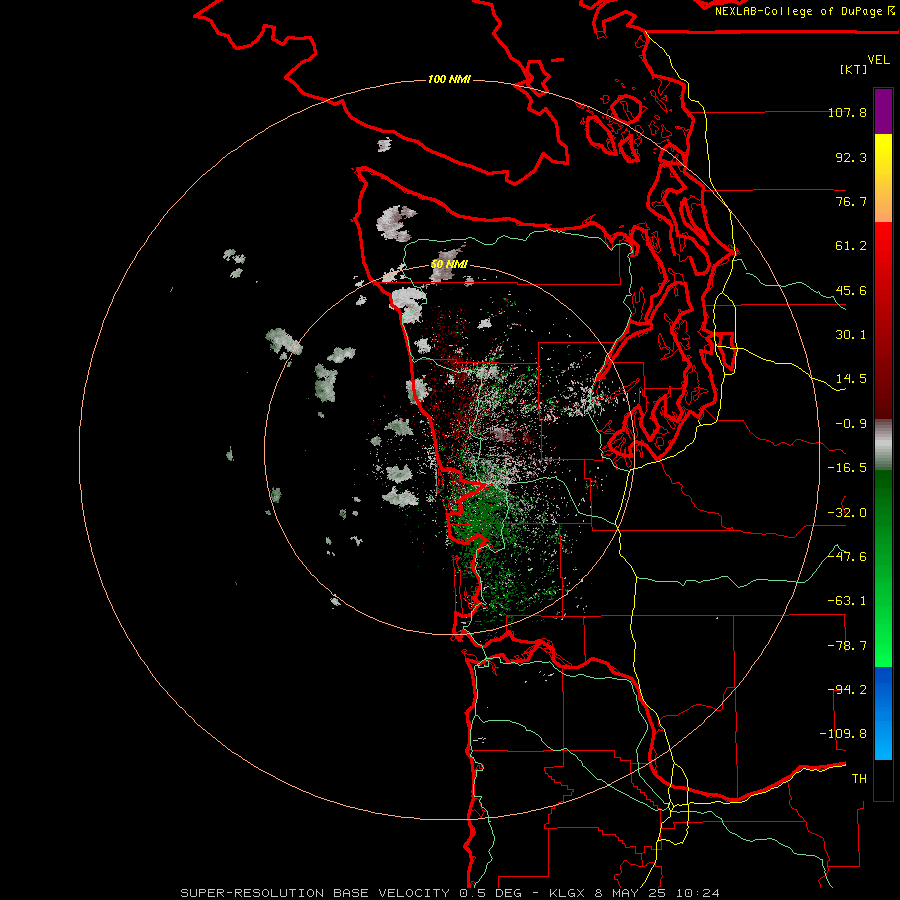
Task: Click the -16.5 velocity scale value
Action: click(x=847, y=468)
